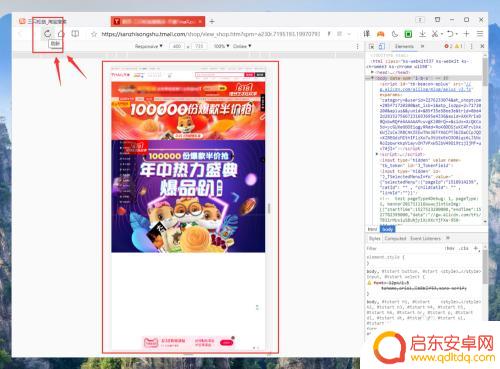This screenshot has width=500, height=369.
Task: Open the device toolbar three-dot menu
Action: click(x=358, y=46)
